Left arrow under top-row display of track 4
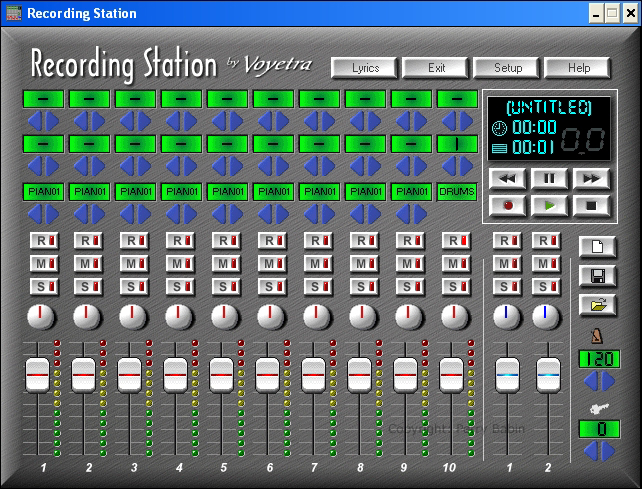 click(173, 121)
